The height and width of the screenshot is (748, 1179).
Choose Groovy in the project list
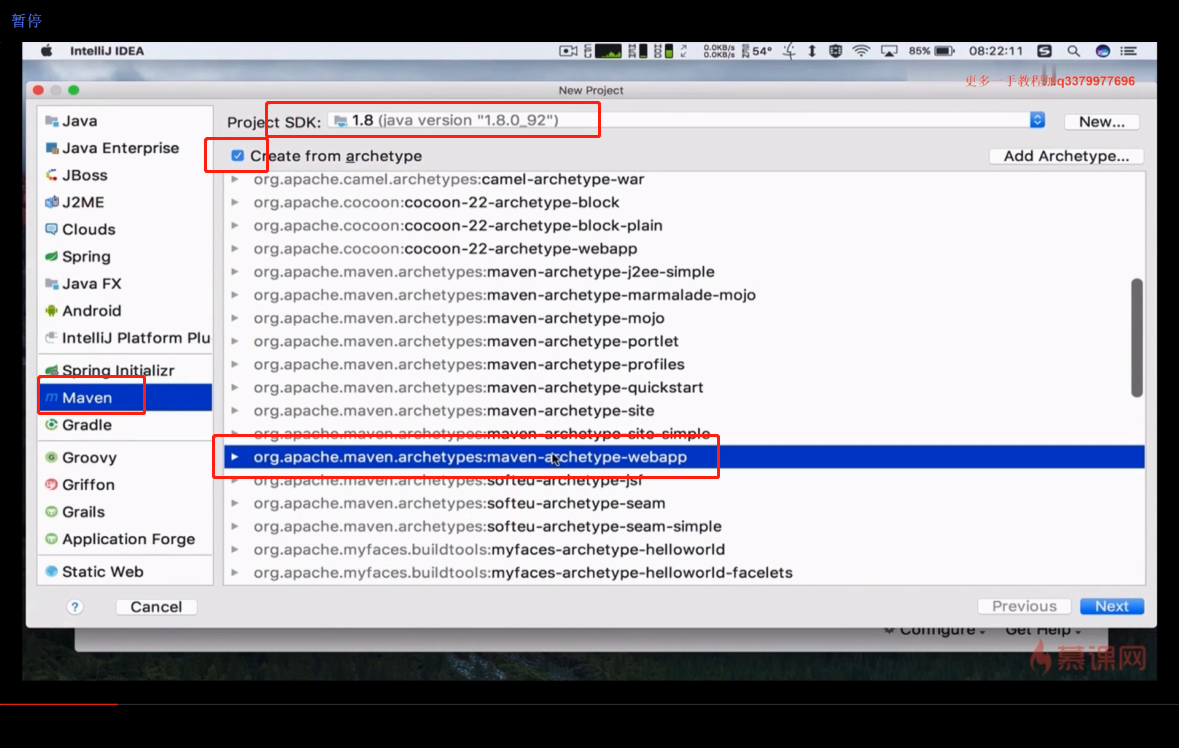[x=81, y=457]
